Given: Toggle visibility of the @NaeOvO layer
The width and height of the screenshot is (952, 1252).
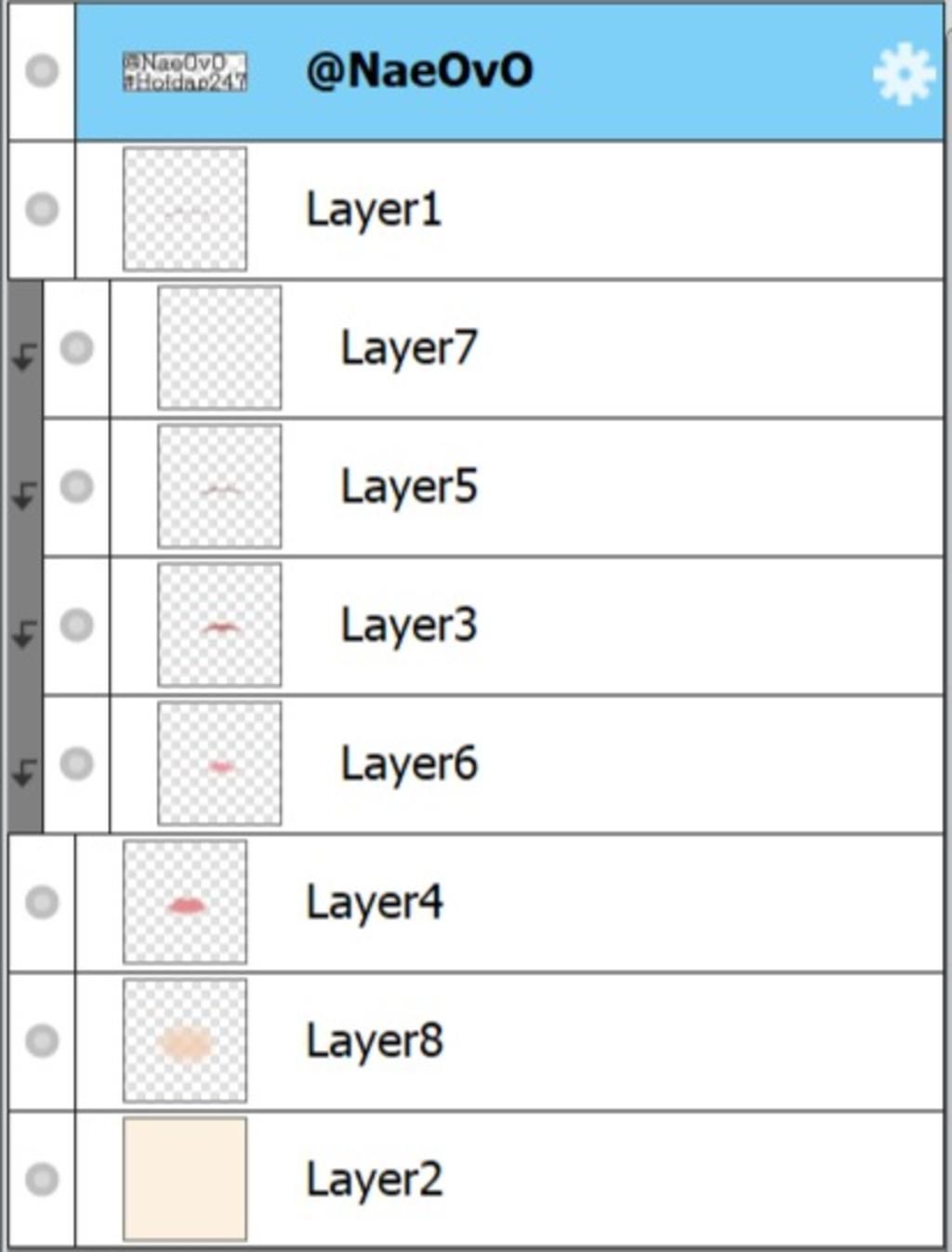Looking at the screenshot, I should coord(42,71).
